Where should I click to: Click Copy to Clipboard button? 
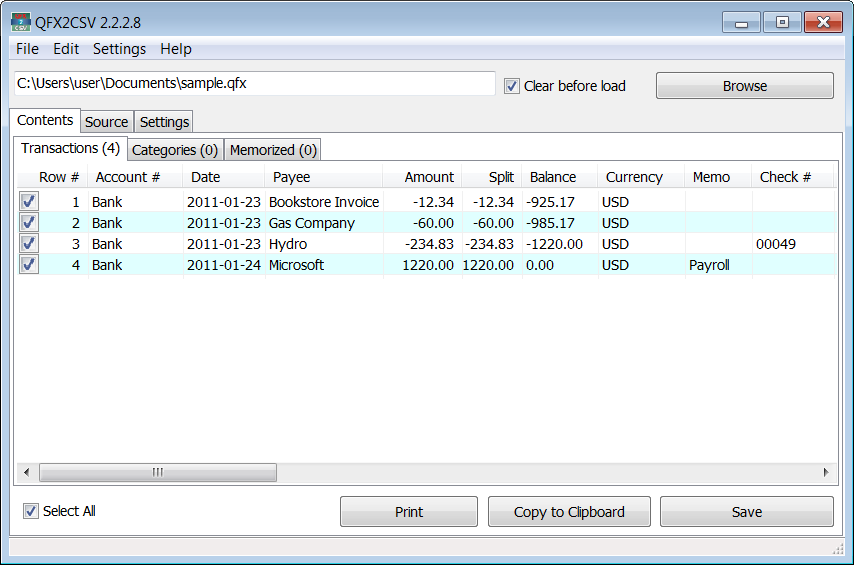click(569, 512)
